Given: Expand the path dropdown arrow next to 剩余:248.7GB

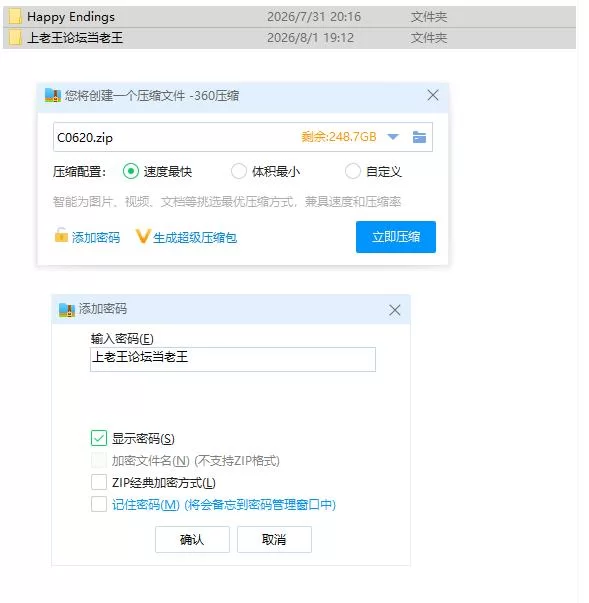Looking at the screenshot, I should [393, 137].
